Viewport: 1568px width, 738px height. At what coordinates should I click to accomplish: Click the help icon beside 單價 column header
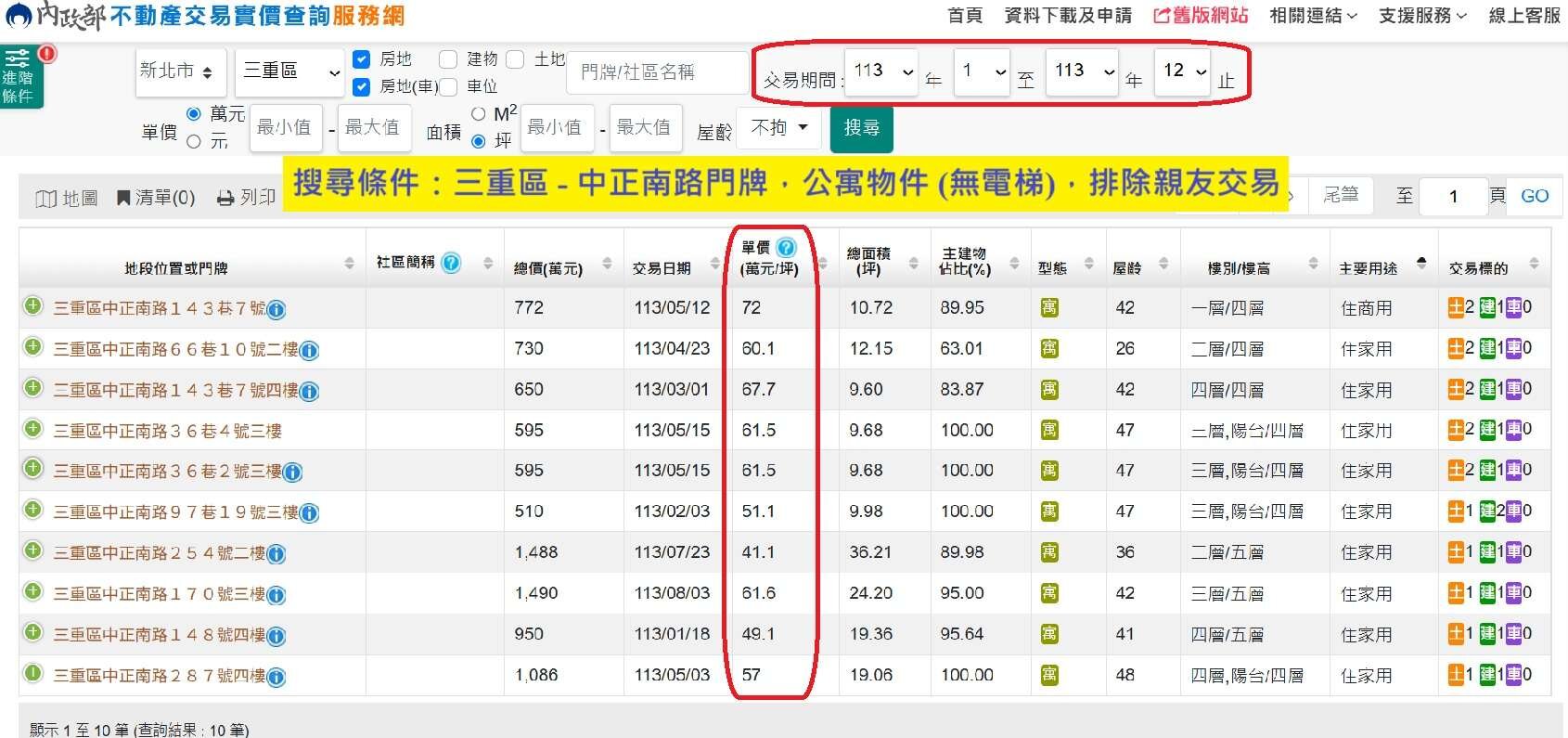click(x=786, y=248)
